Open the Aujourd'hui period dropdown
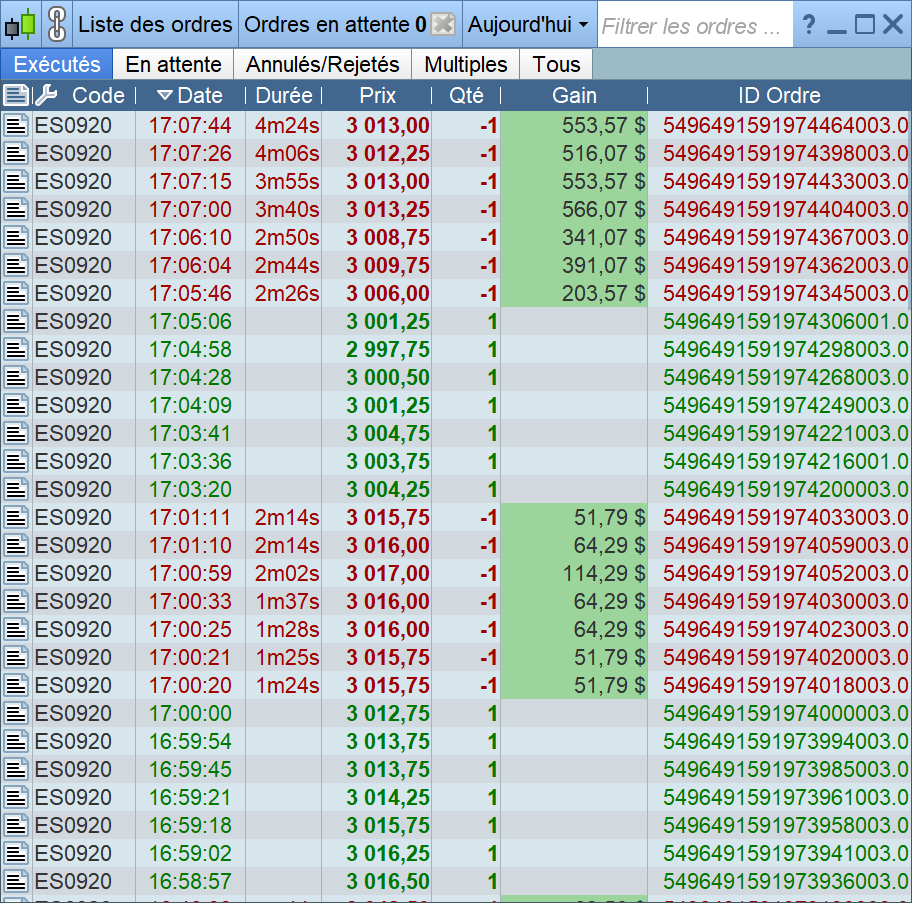The image size is (912, 903). pos(529,24)
